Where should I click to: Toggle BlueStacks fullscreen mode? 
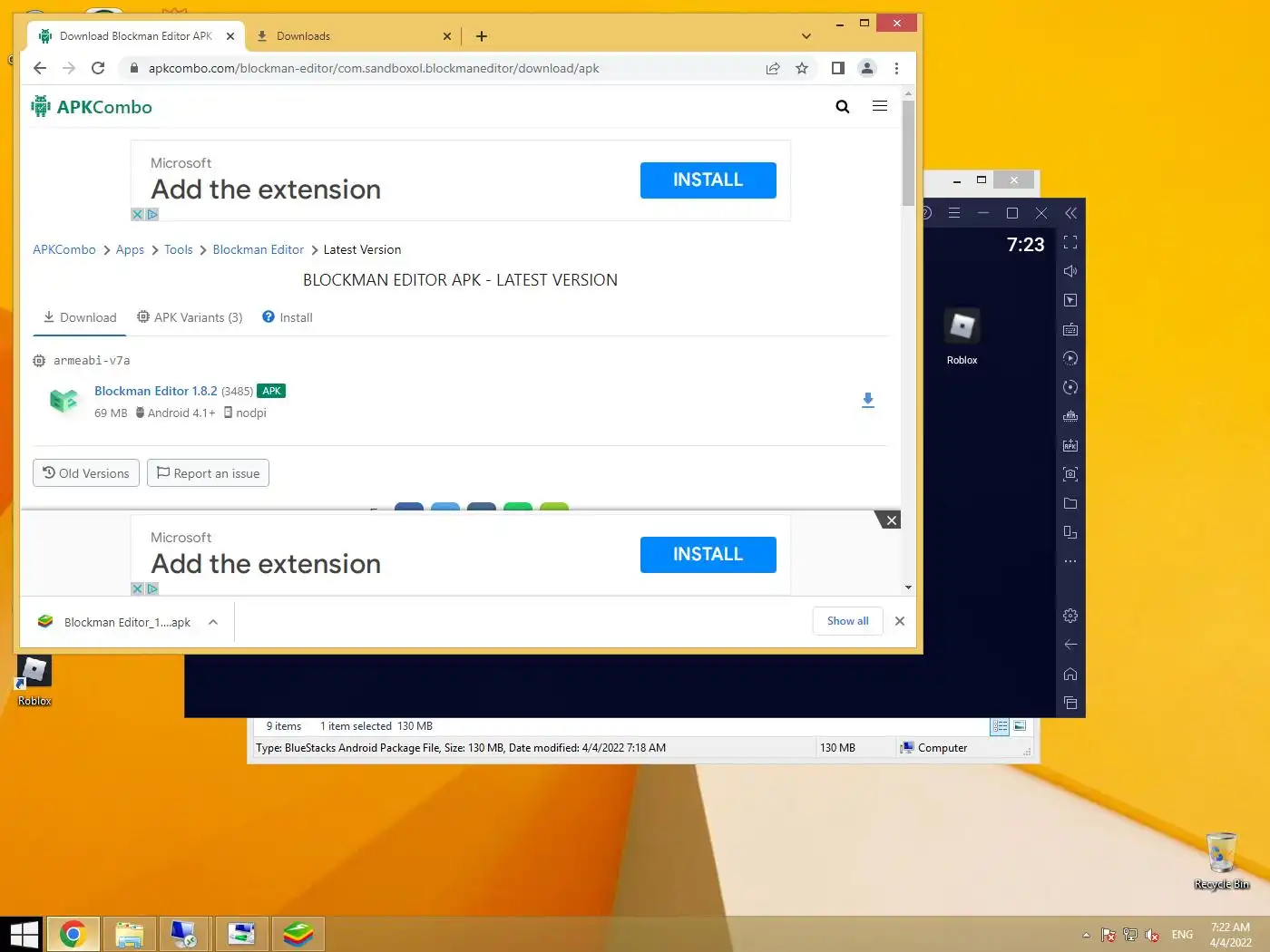coord(1070,242)
